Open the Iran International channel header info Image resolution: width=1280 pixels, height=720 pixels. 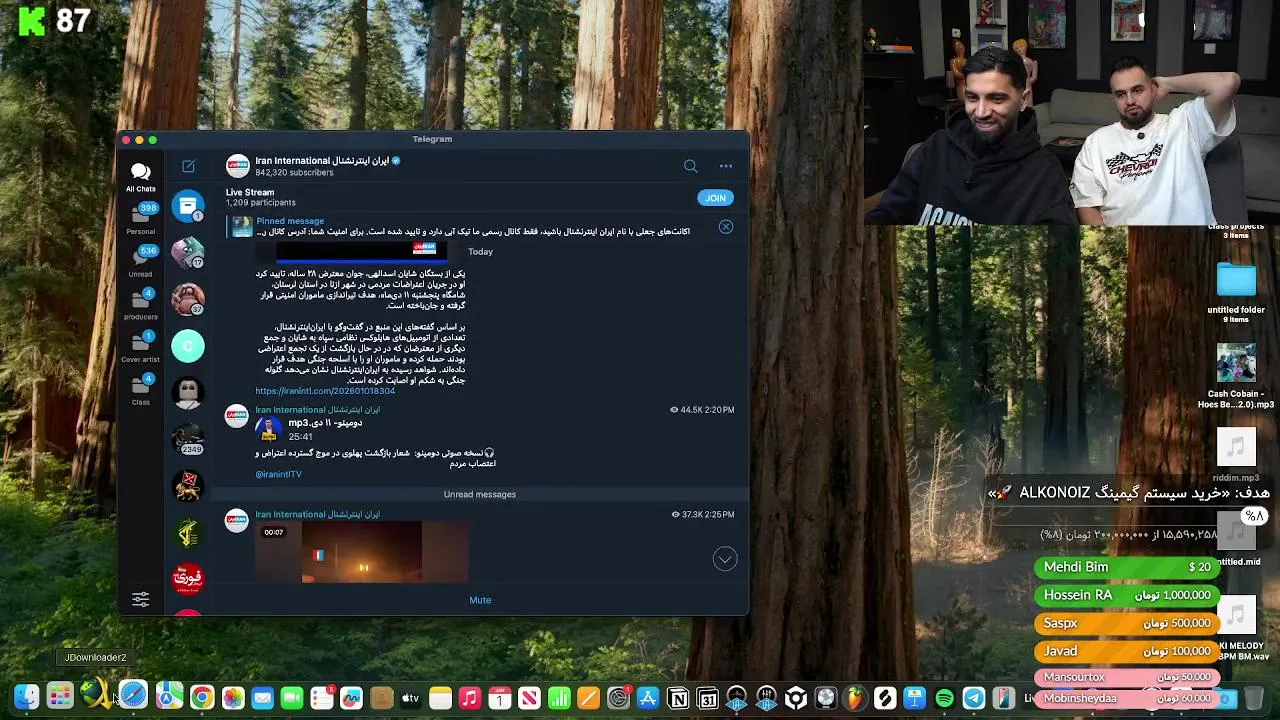328,166
